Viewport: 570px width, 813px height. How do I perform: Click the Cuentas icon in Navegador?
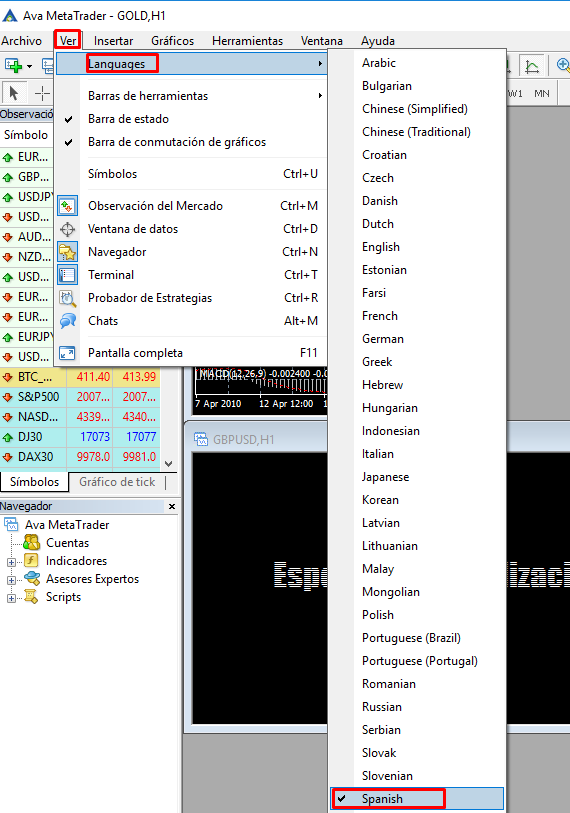tap(32, 543)
